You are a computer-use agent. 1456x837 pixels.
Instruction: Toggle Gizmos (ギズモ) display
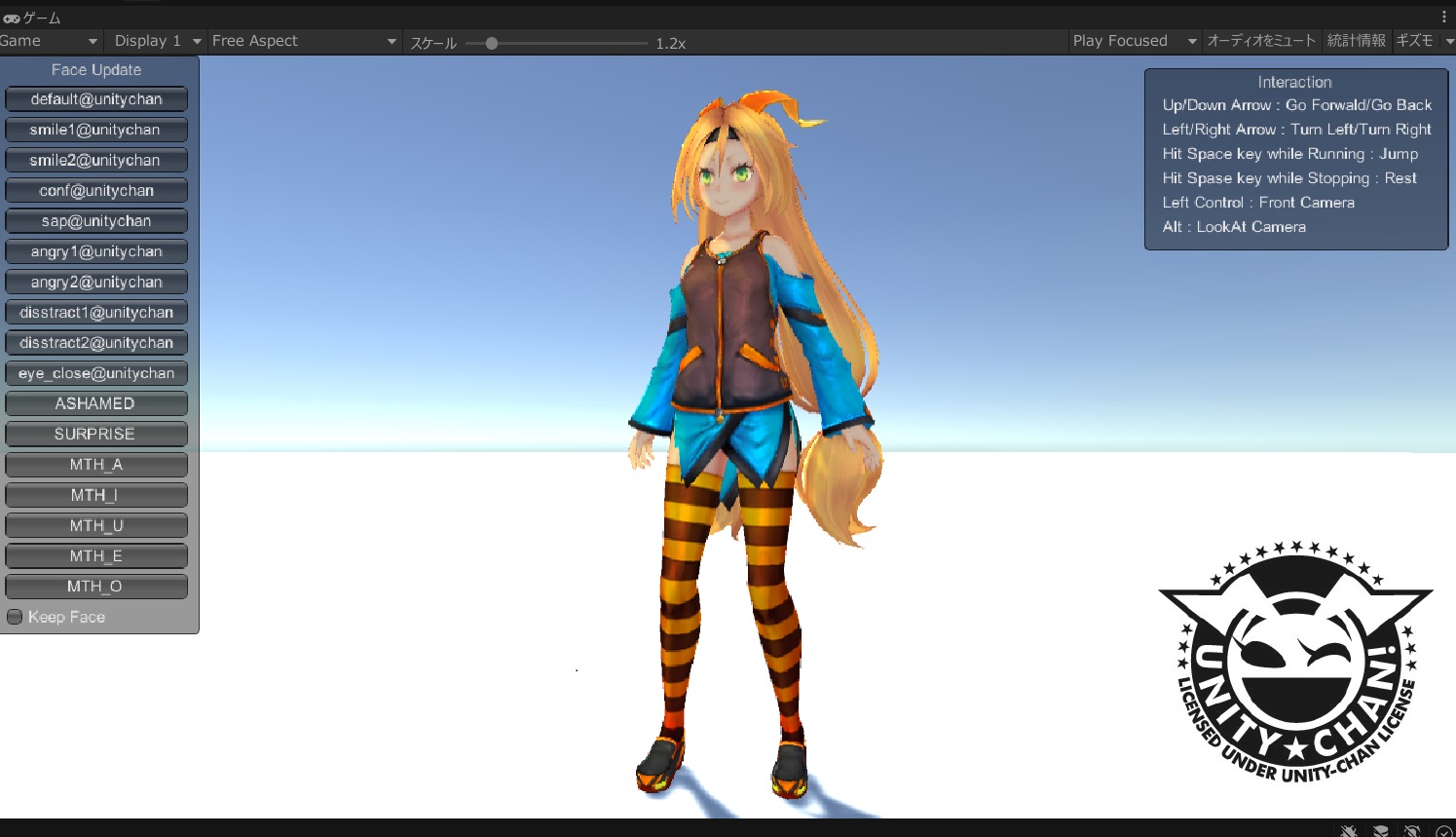point(1414,41)
